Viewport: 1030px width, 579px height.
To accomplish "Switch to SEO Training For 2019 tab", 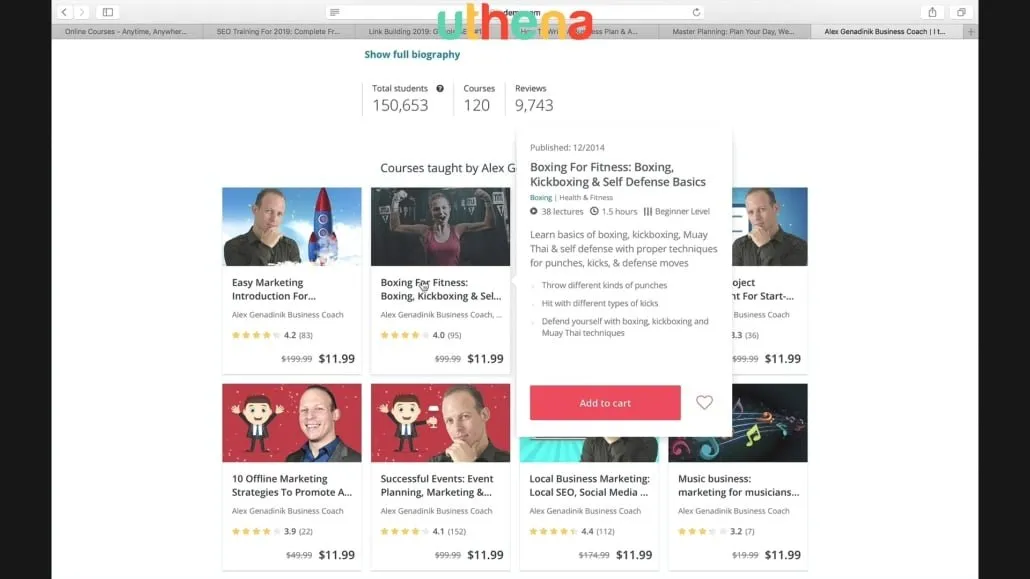I will tap(279, 32).
